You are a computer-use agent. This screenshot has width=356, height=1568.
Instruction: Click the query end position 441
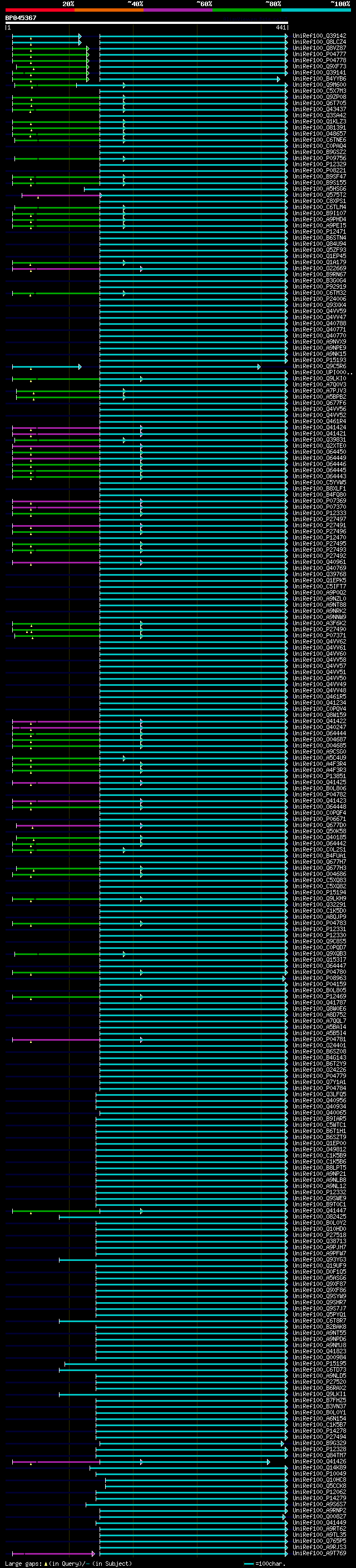click(280, 27)
